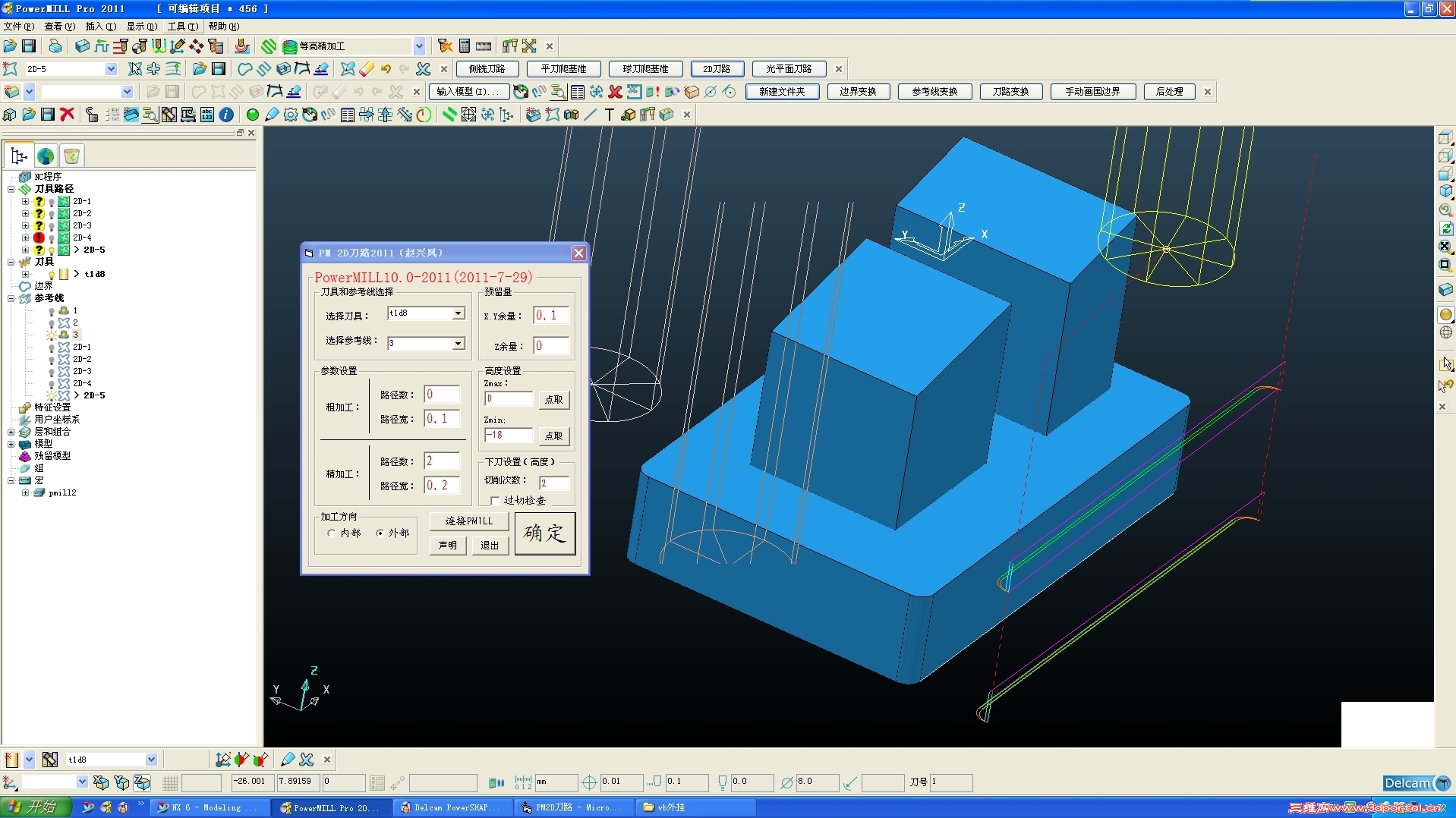Click the 连接PMILL button

pos(469,521)
